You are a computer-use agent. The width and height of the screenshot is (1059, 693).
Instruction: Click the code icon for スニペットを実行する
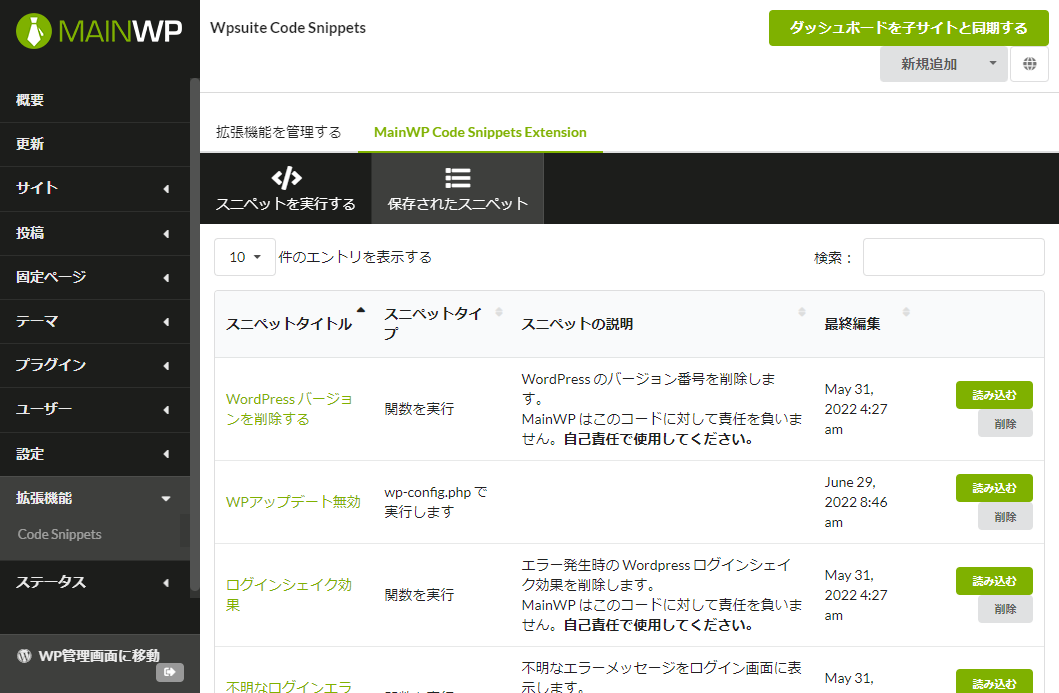tap(286, 178)
